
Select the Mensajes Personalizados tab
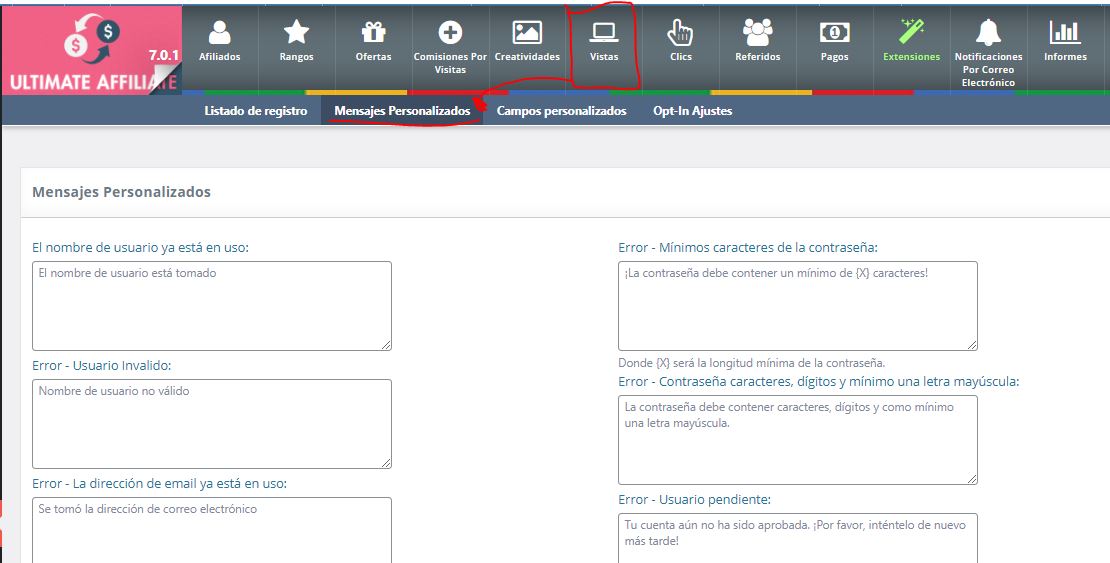point(402,111)
